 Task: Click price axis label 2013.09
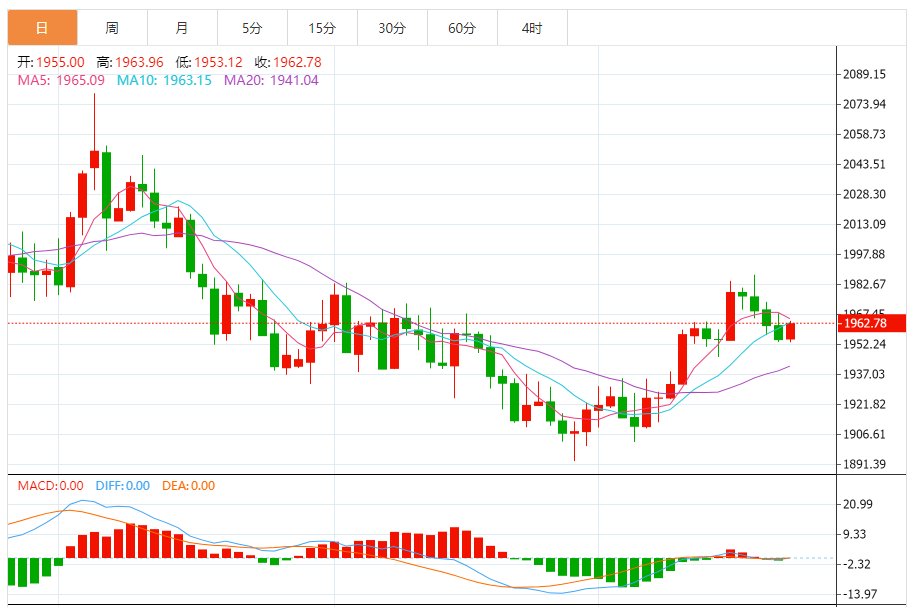864,224
